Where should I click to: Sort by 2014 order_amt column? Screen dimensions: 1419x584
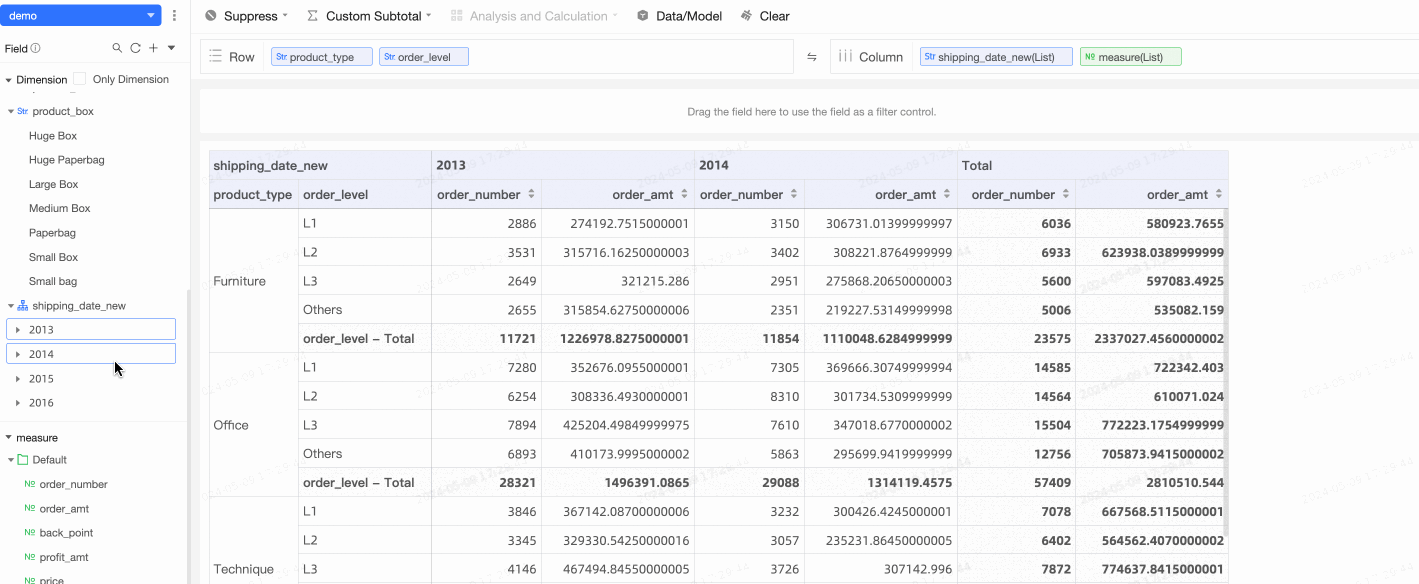[948, 195]
